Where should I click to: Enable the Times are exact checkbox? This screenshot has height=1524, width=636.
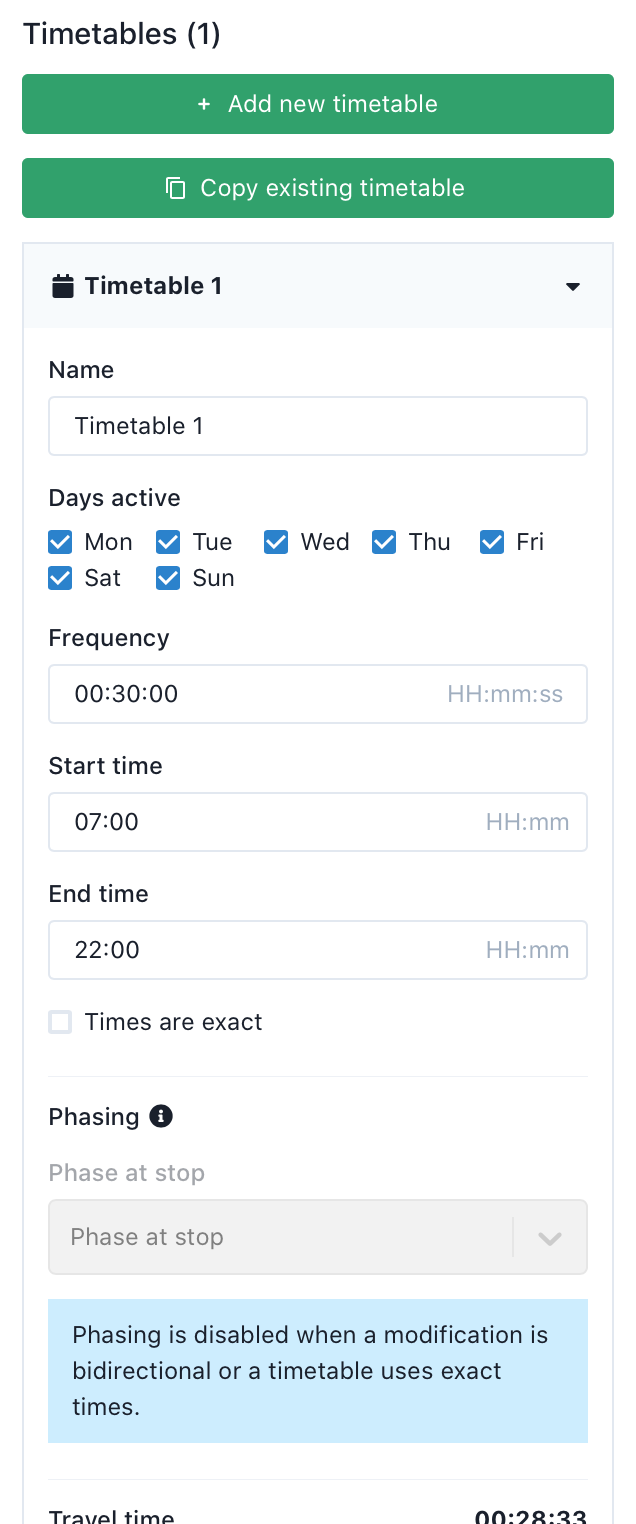[x=60, y=1022]
